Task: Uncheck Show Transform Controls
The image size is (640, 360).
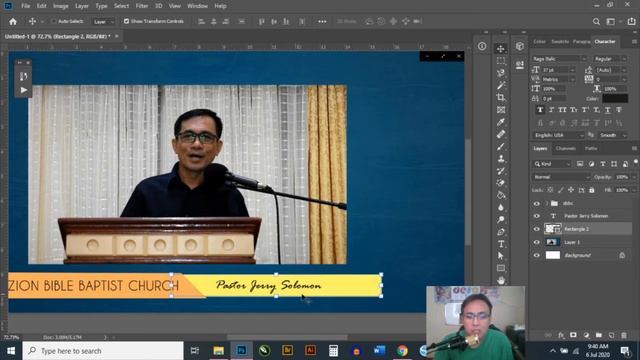Action: tap(127, 21)
